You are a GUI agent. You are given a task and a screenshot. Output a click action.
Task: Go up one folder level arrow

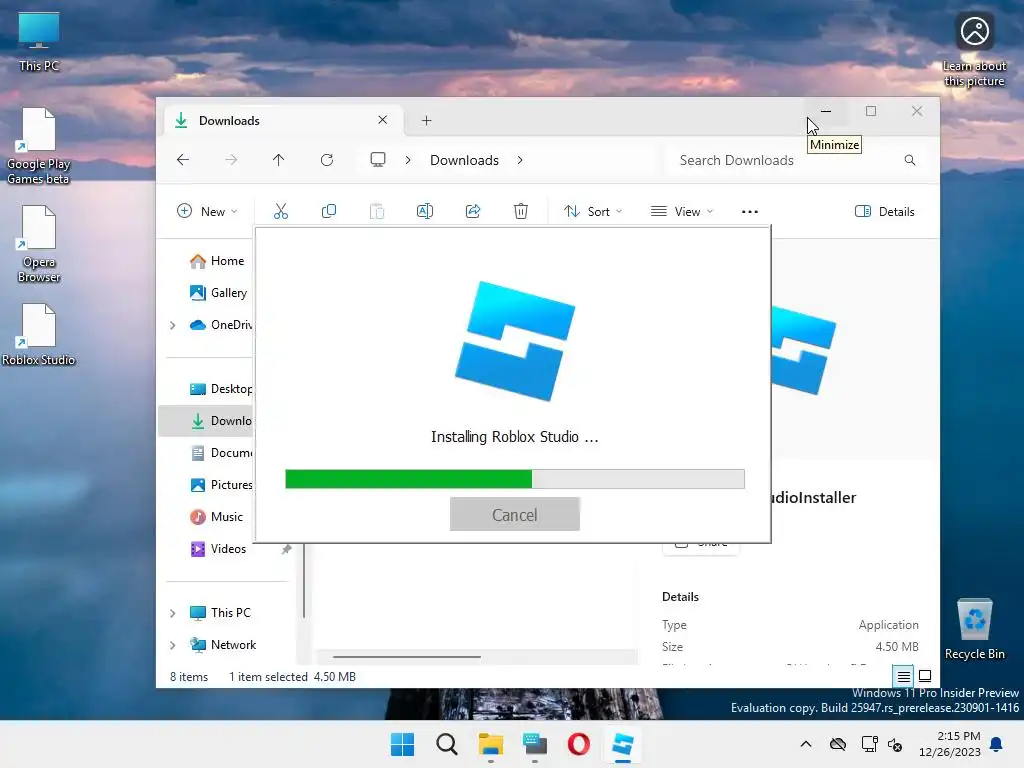click(x=279, y=160)
